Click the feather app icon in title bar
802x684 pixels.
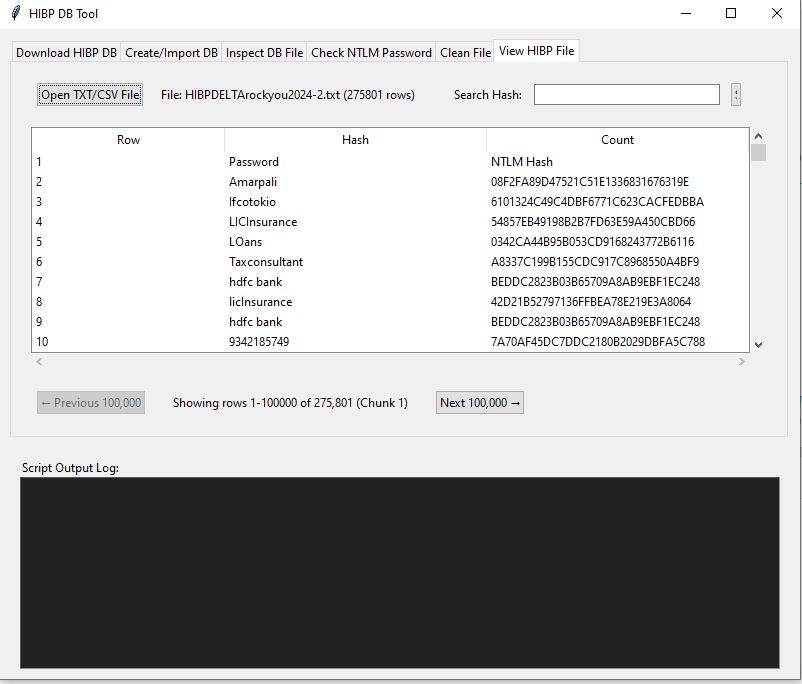tap(15, 14)
